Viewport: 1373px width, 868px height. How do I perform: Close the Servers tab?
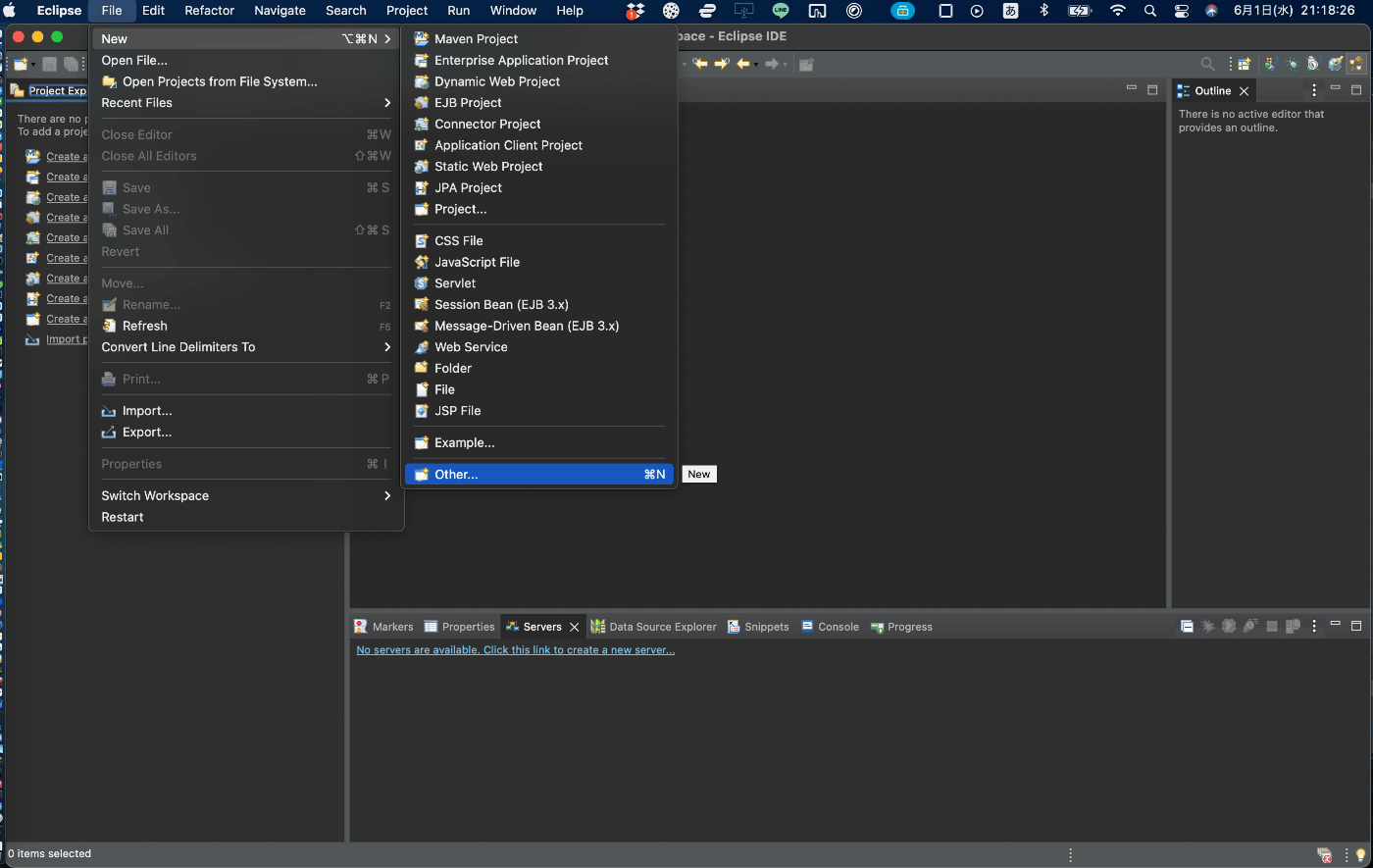575,627
